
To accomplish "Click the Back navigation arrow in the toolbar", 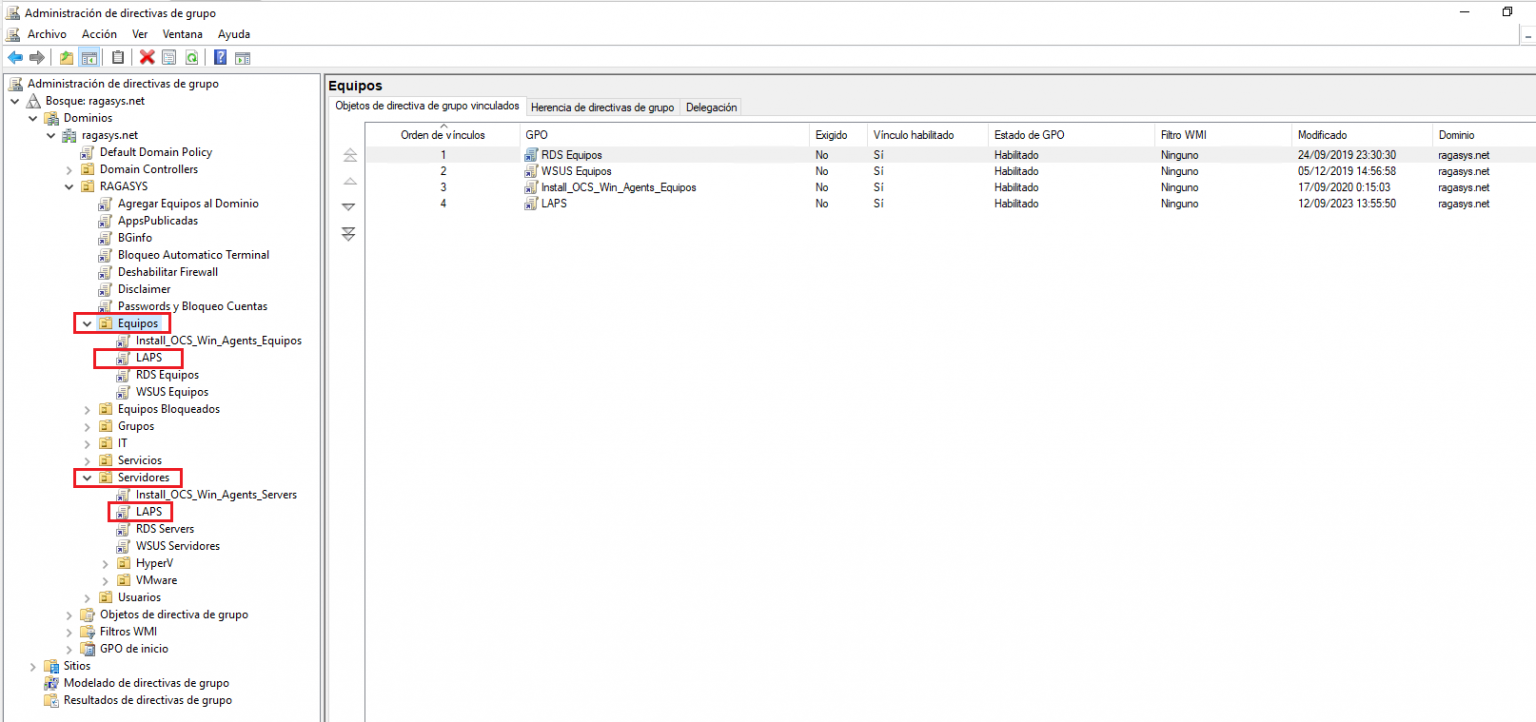I will tap(16, 57).
